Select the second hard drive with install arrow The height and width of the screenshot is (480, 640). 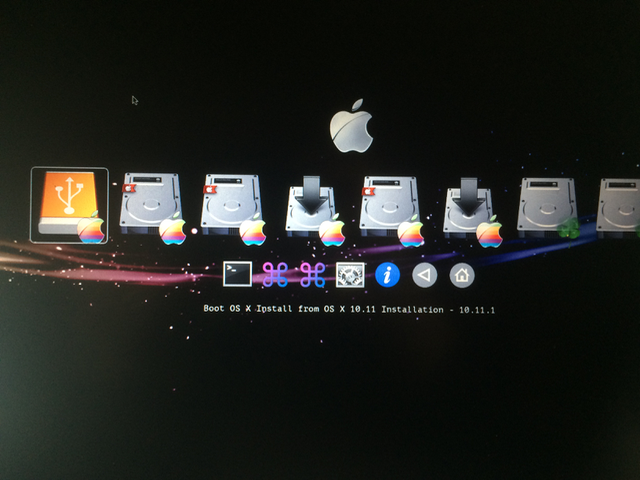(473, 212)
